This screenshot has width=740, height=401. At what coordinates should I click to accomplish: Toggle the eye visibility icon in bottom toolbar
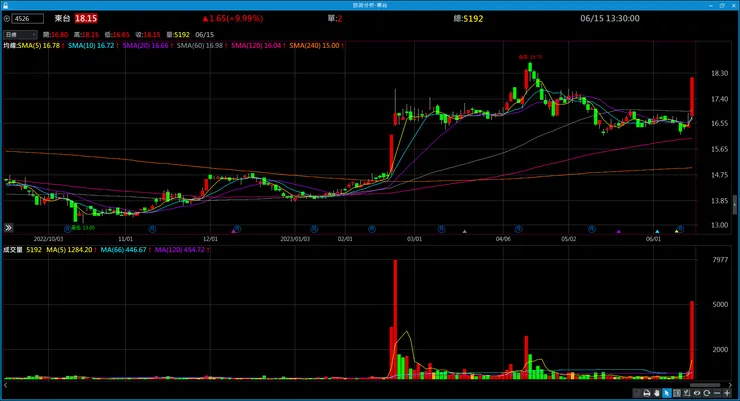click(x=697, y=393)
